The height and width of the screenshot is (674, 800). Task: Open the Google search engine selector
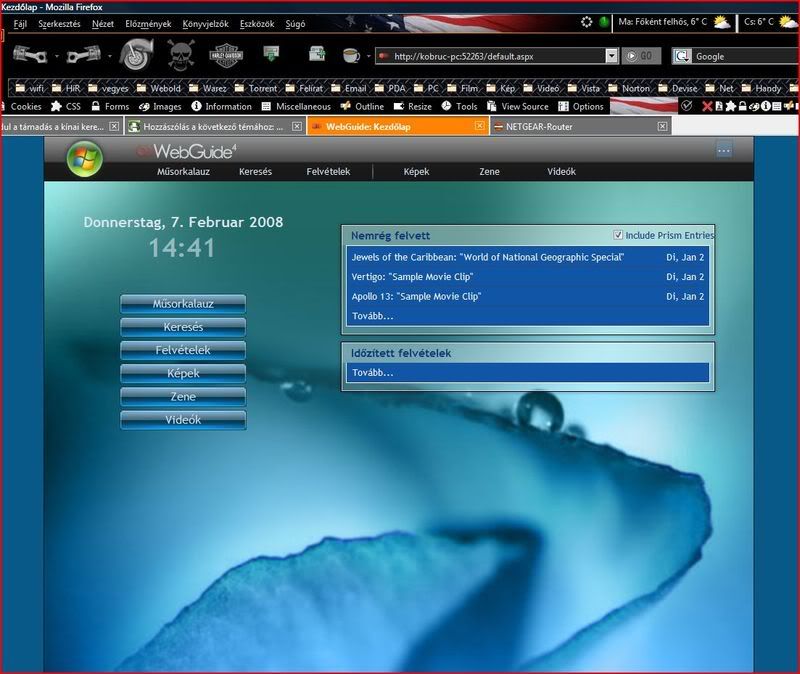[x=682, y=57]
